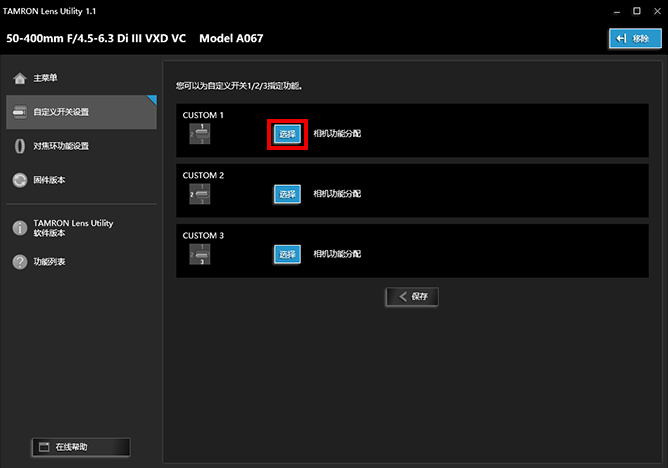Click the CUSTOM 1 switch position icon

200,134
